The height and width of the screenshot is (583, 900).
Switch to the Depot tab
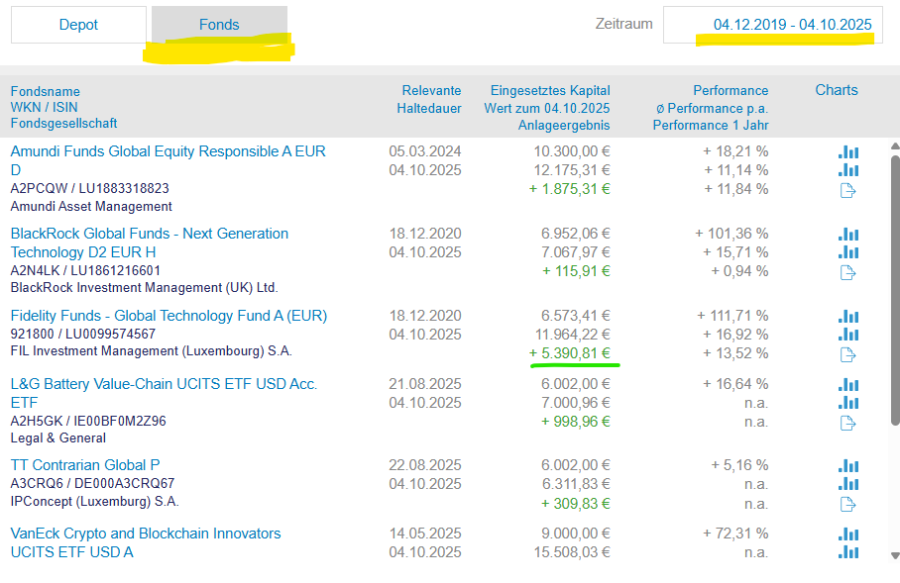(x=78, y=25)
